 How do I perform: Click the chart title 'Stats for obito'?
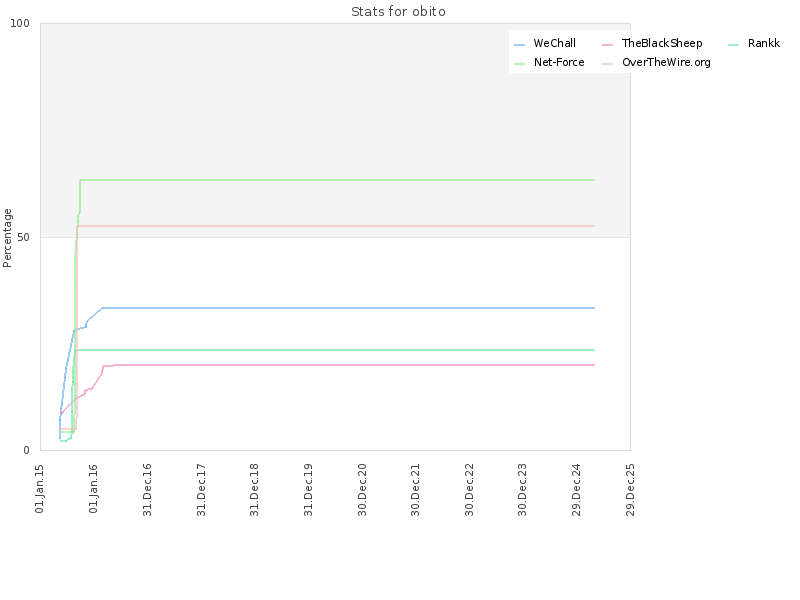[398, 11]
